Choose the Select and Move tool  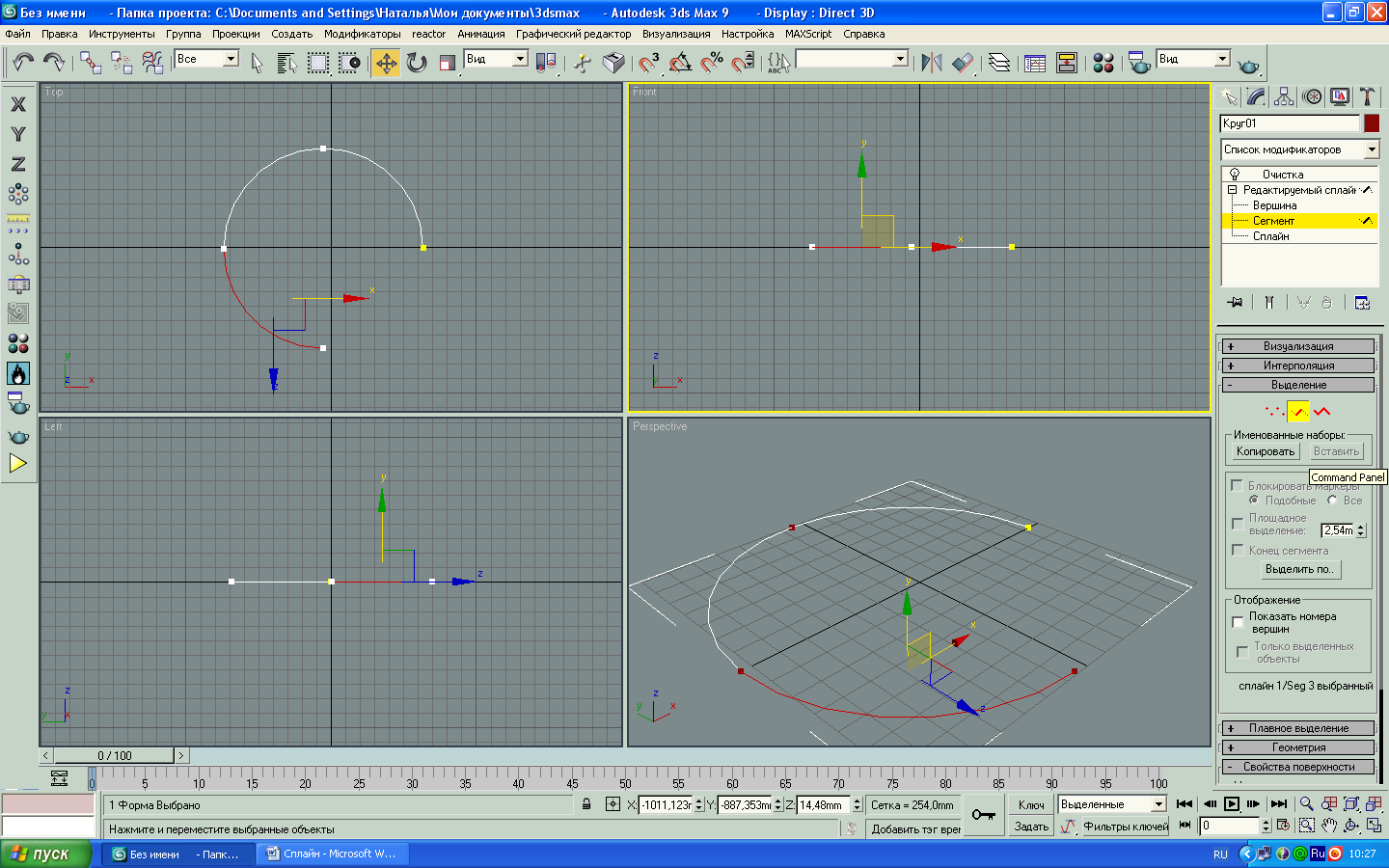386,63
